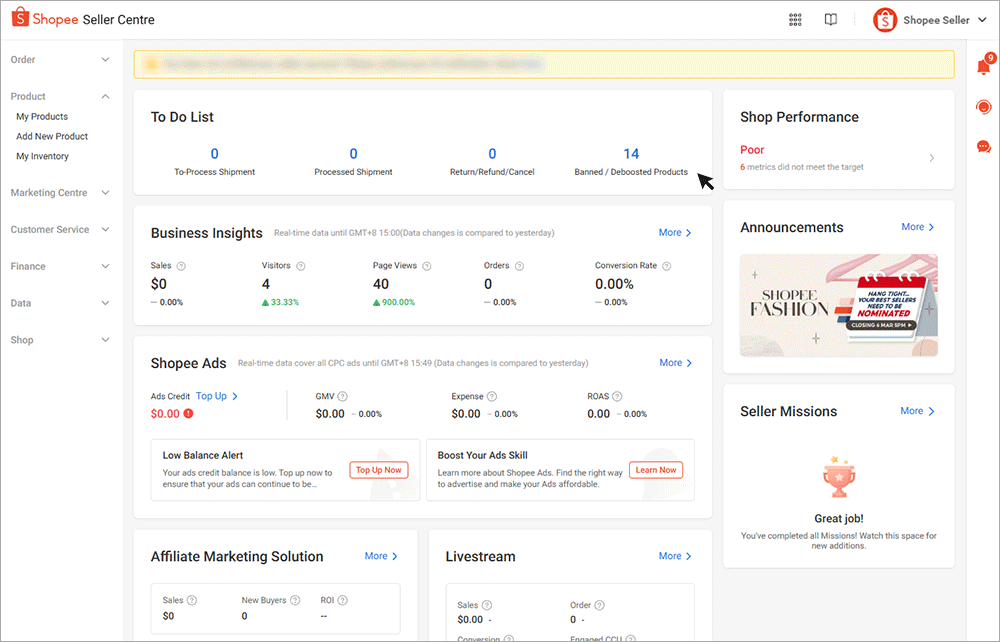Open the info tooltip beside Visitors
The width and height of the screenshot is (1000, 642).
(303, 265)
